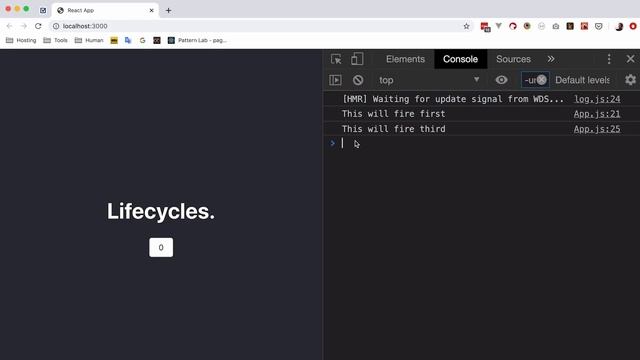
Task: Click the red circular extension icon
Action: pyautogui.click(x=513, y=26)
